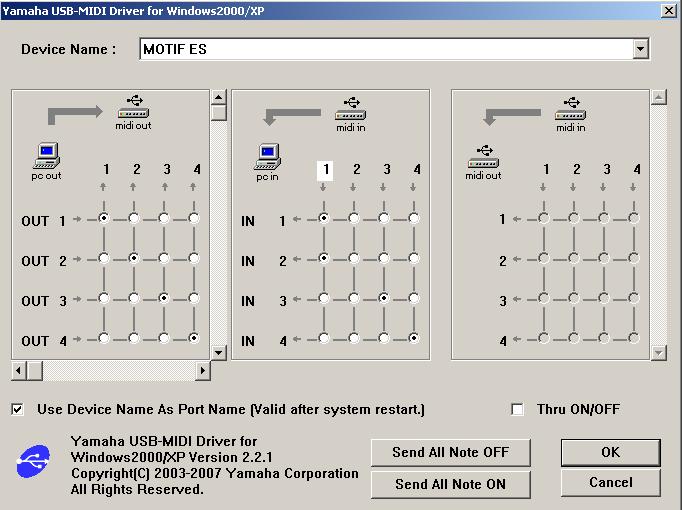This screenshot has height=510, width=682.
Task: Click the horizontal scrollbar thumb under the out panel
Action: (35, 371)
